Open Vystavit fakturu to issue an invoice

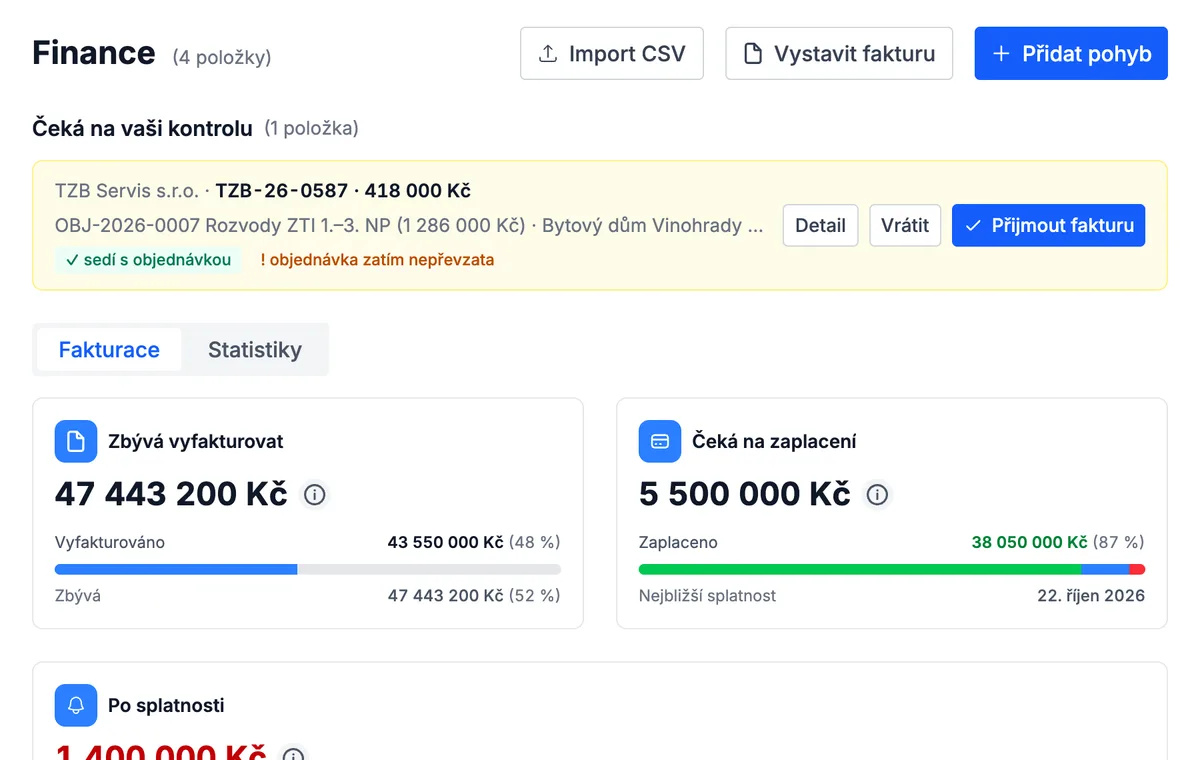point(838,53)
